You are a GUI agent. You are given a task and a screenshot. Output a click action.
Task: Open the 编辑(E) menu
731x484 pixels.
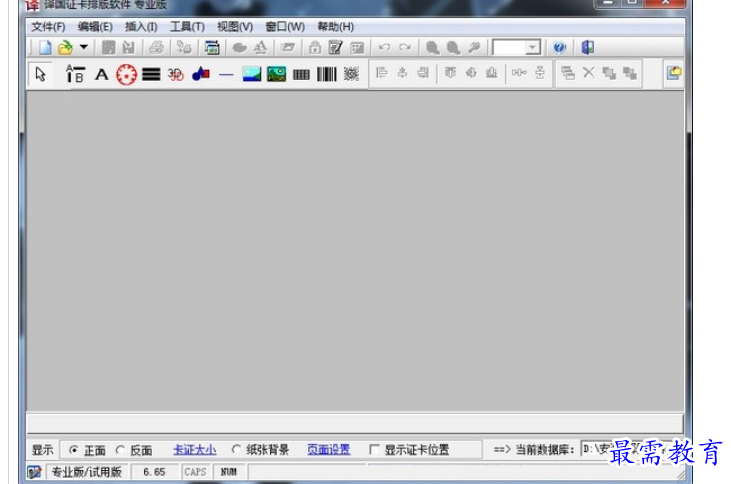pyautogui.click(x=95, y=27)
